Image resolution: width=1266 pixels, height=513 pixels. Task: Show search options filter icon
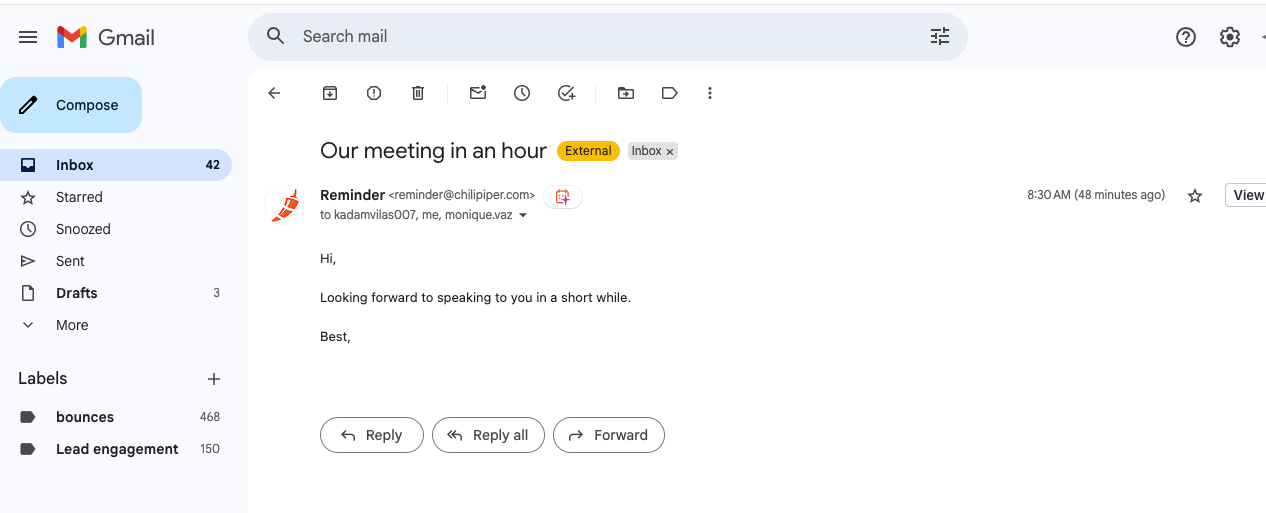click(940, 37)
